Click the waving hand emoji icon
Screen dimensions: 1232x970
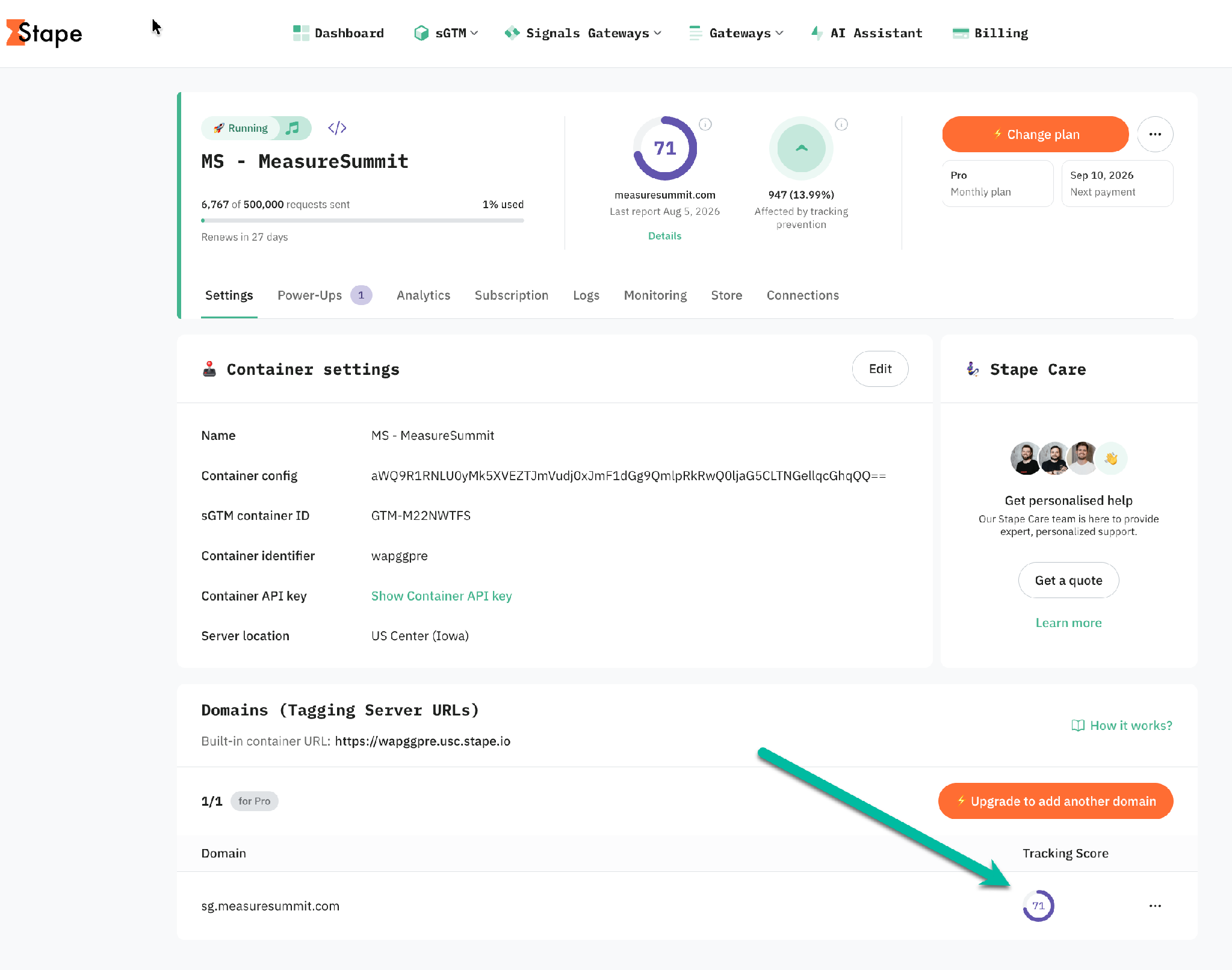(1111, 459)
